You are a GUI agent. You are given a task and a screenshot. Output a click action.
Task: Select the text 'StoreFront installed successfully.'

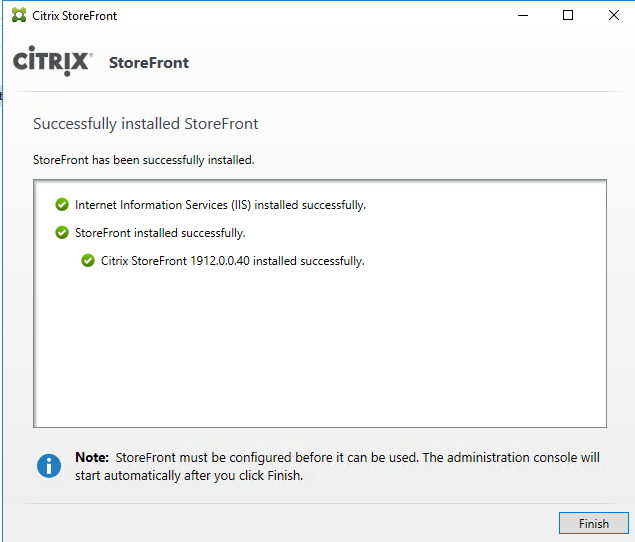[160, 233]
